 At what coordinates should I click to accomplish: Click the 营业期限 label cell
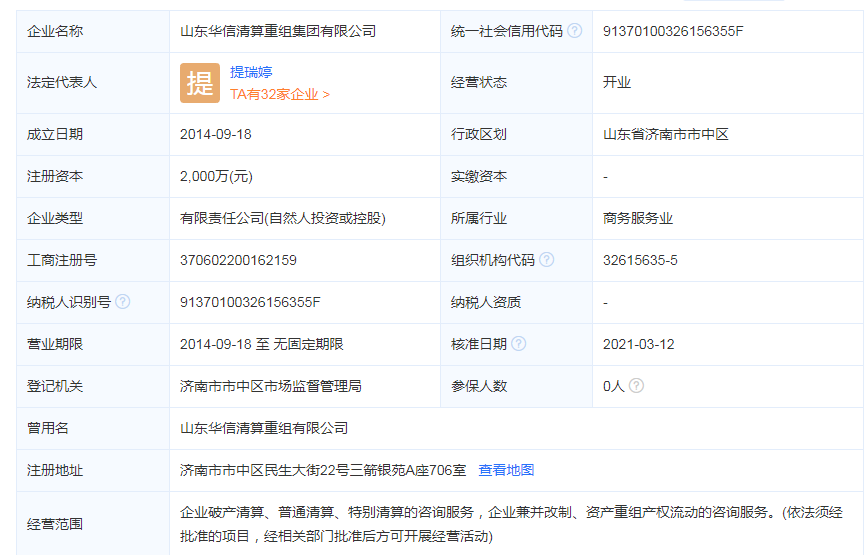pos(93,344)
